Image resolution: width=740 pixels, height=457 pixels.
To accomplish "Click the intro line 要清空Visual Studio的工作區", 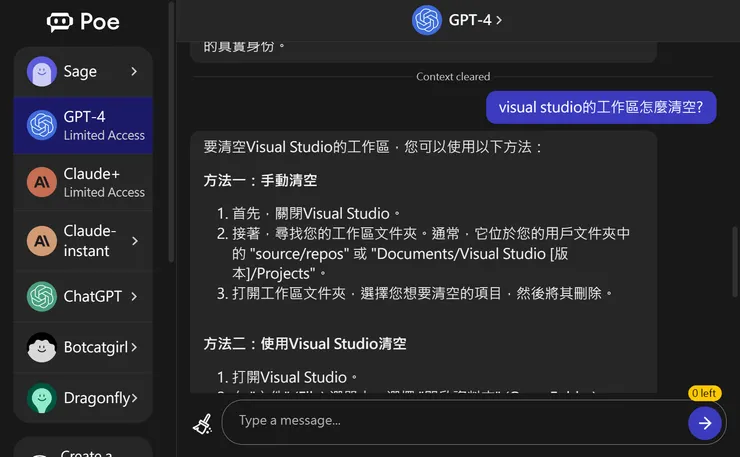I will click(373, 147).
